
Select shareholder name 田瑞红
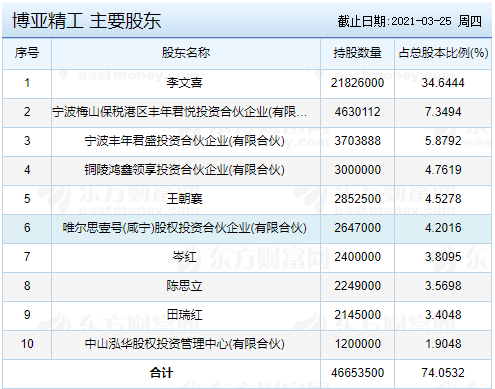[184, 315]
